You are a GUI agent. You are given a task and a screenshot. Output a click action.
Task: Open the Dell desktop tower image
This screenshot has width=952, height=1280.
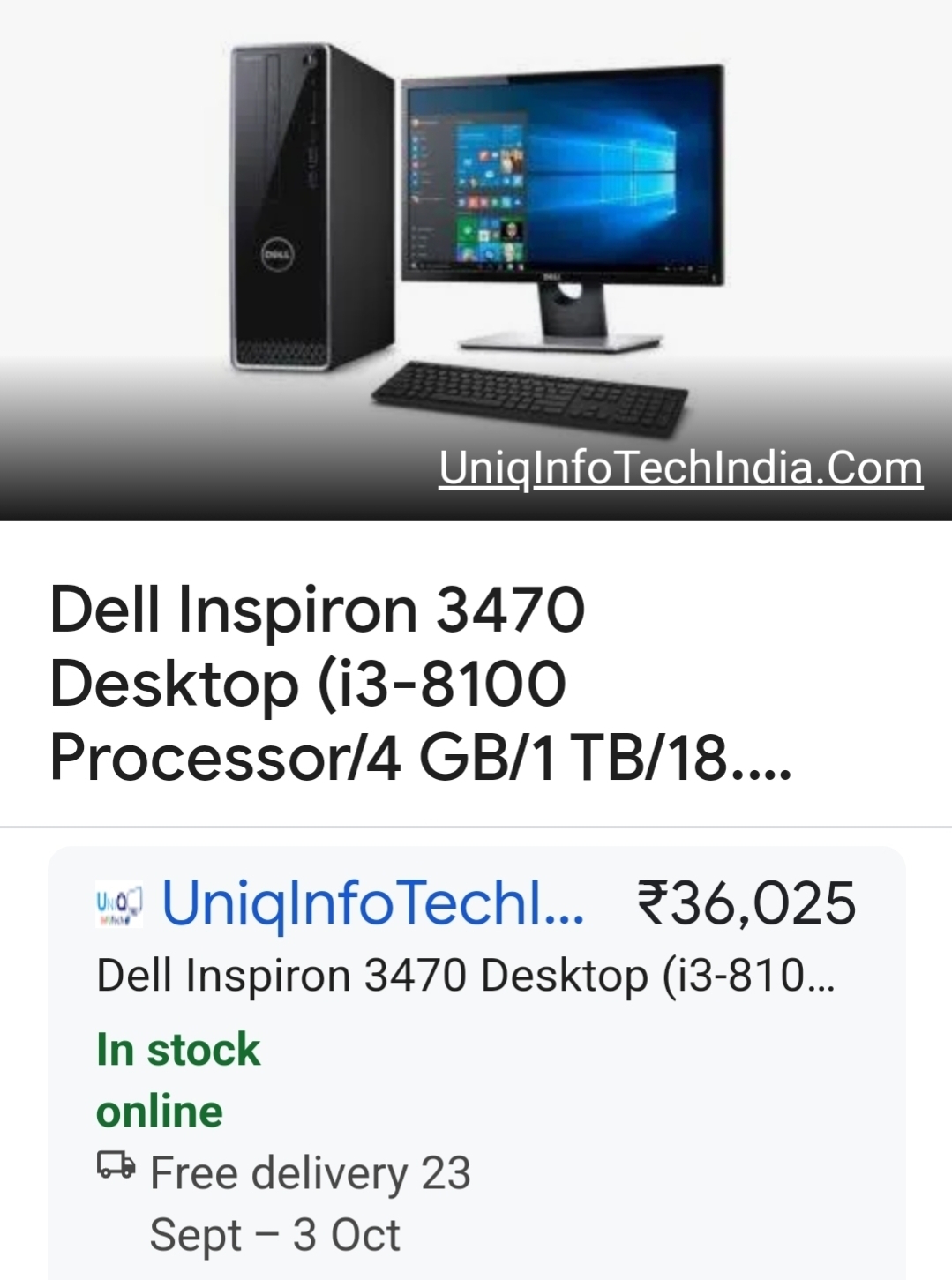[x=311, y=207]
